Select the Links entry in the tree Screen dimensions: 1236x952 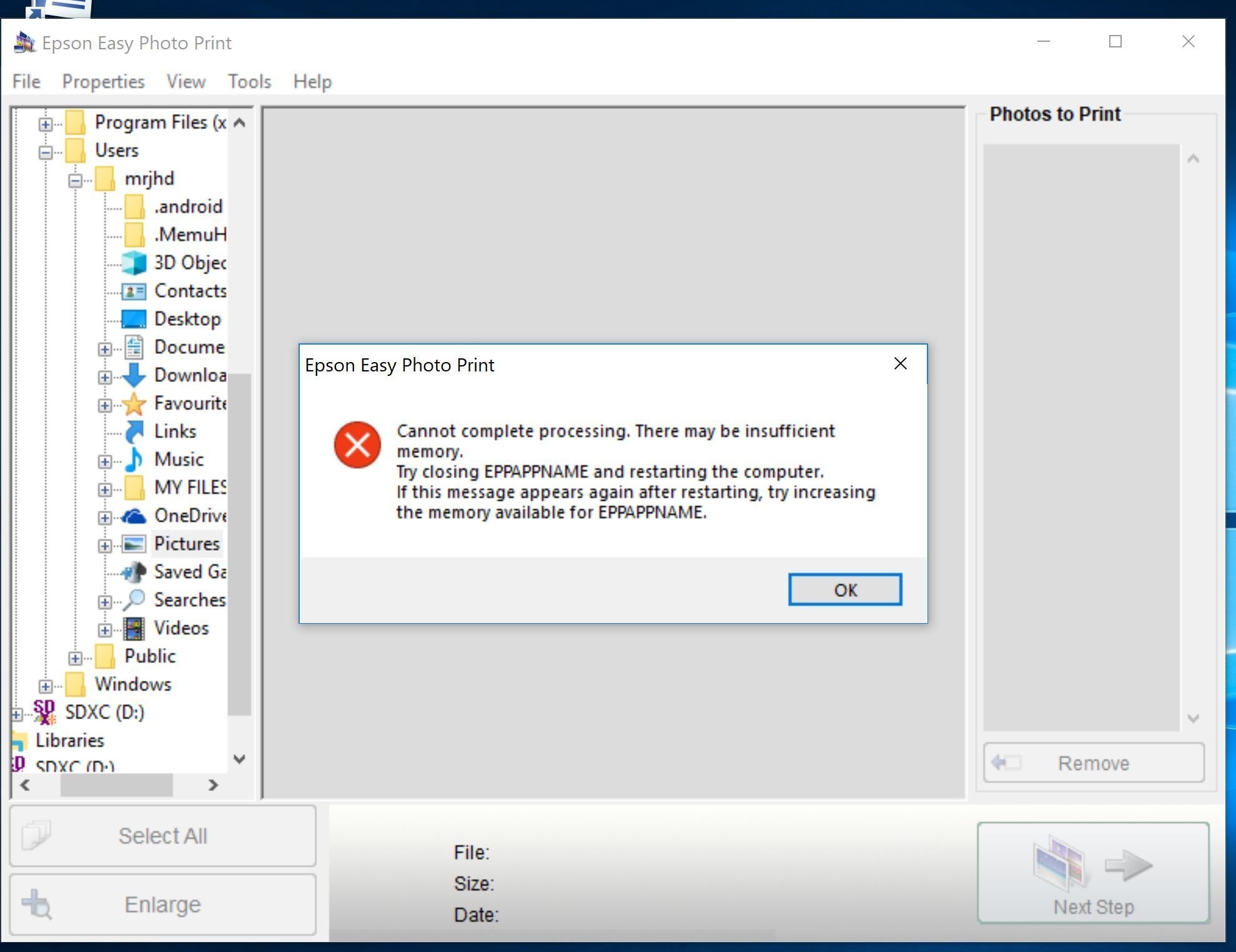175,431
